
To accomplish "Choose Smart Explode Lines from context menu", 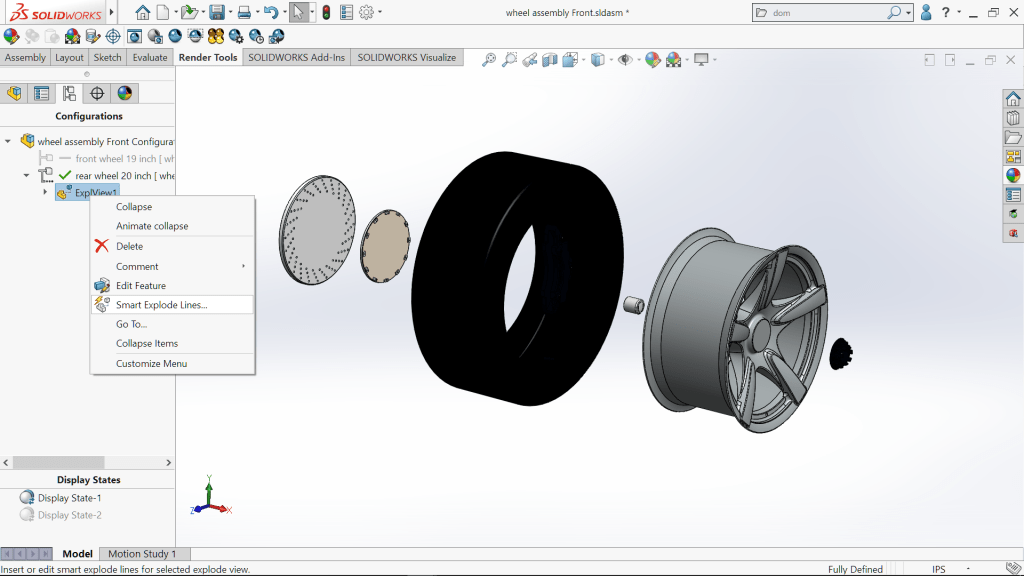I will (161, 305).
